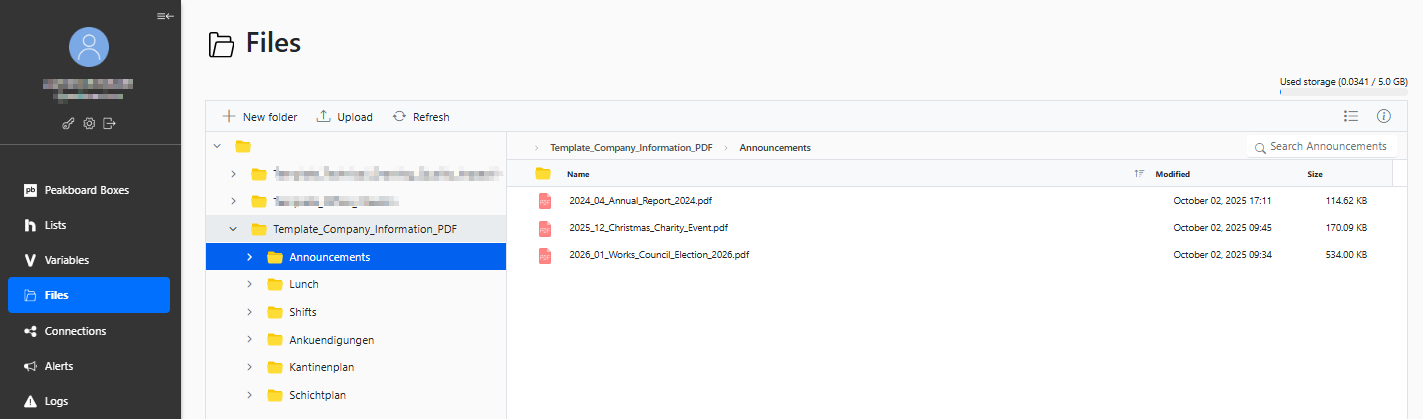Expand the Kantinenplan folder chevron
This screenshot has height=419, width=1423.
coord(249,368)
